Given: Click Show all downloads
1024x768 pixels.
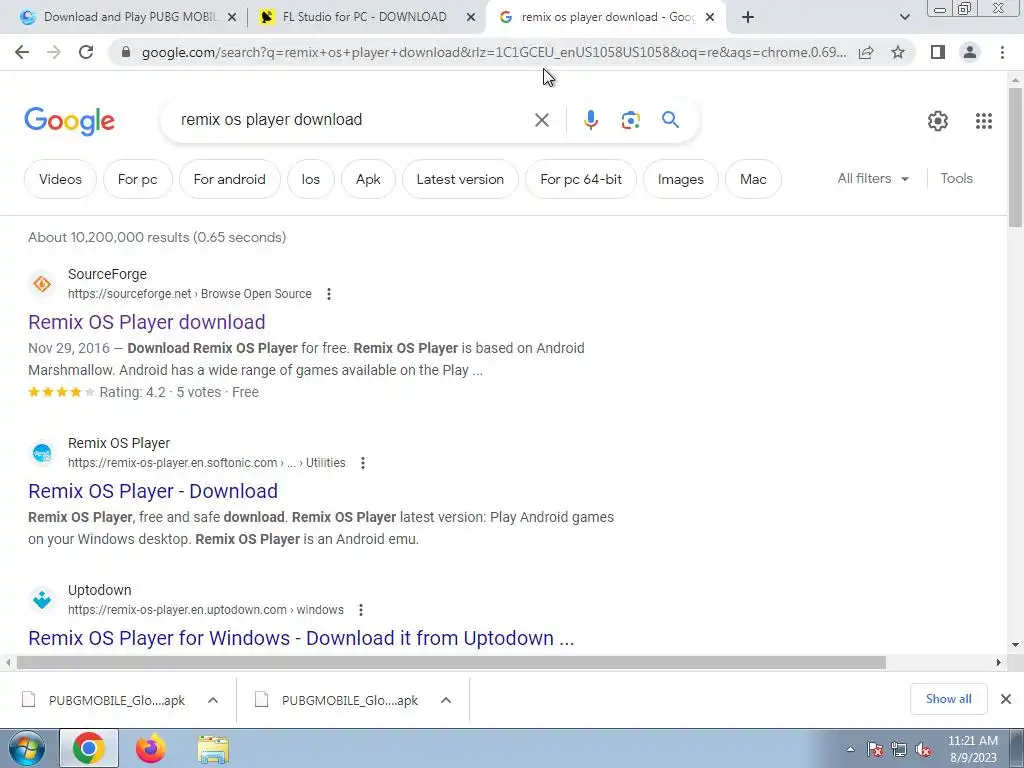Looking at the screenshot, I should click(x=948, y=699).
